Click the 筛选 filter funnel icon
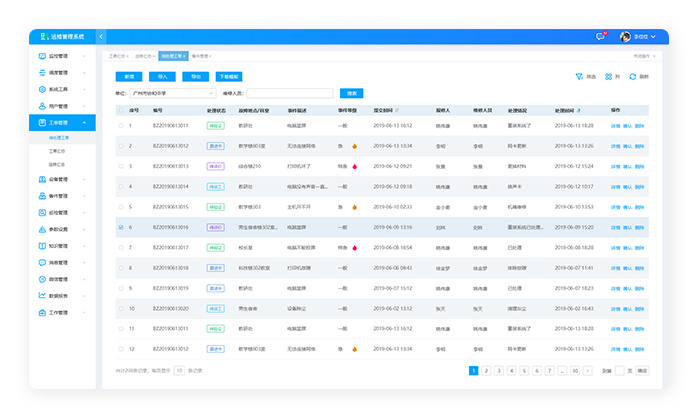 pyautogui.click(x=580, y=76)
